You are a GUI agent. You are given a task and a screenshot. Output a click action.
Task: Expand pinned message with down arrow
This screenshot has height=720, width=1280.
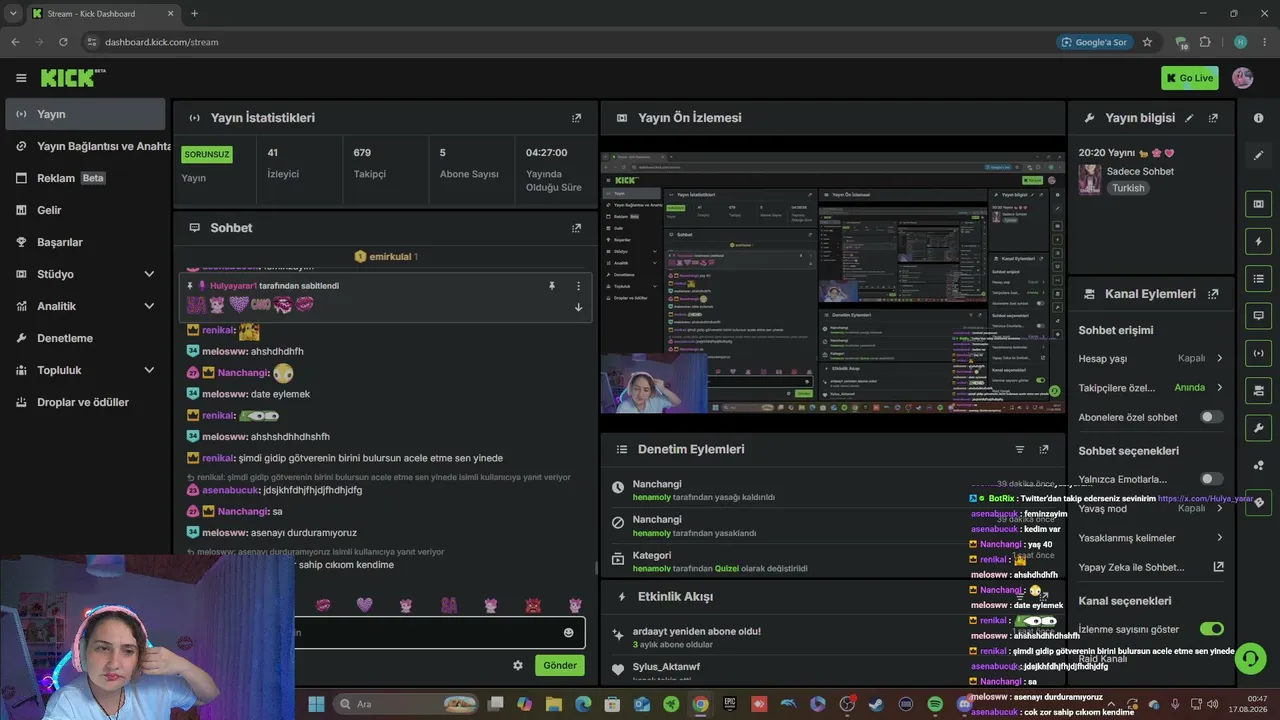[578, 307]
